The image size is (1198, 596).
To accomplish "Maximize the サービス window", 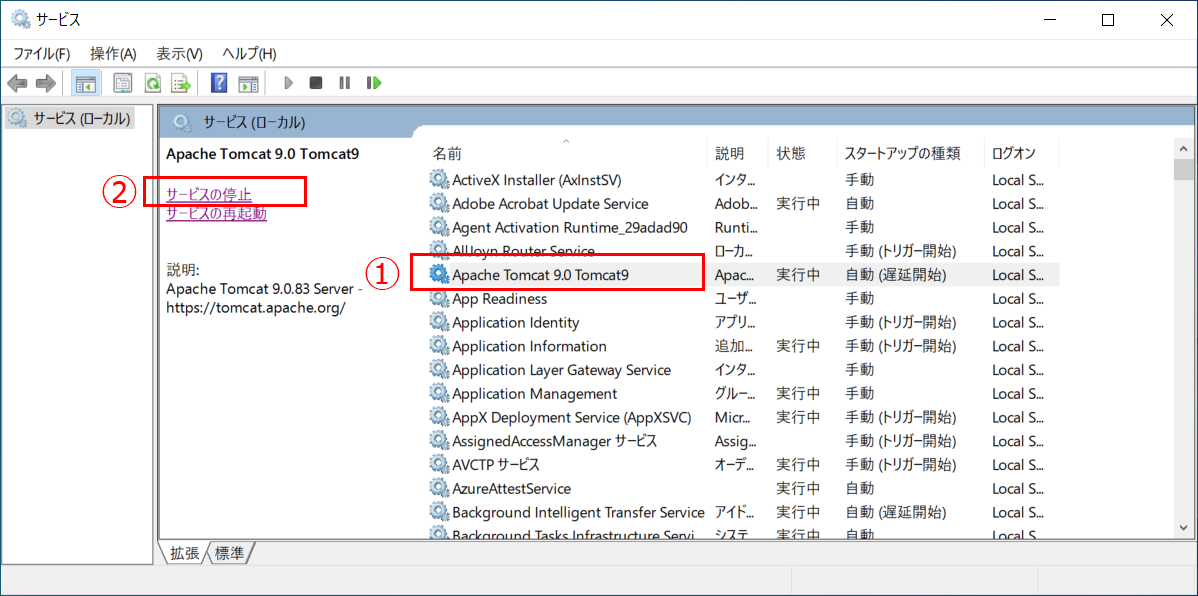I will click(1107, 21).
